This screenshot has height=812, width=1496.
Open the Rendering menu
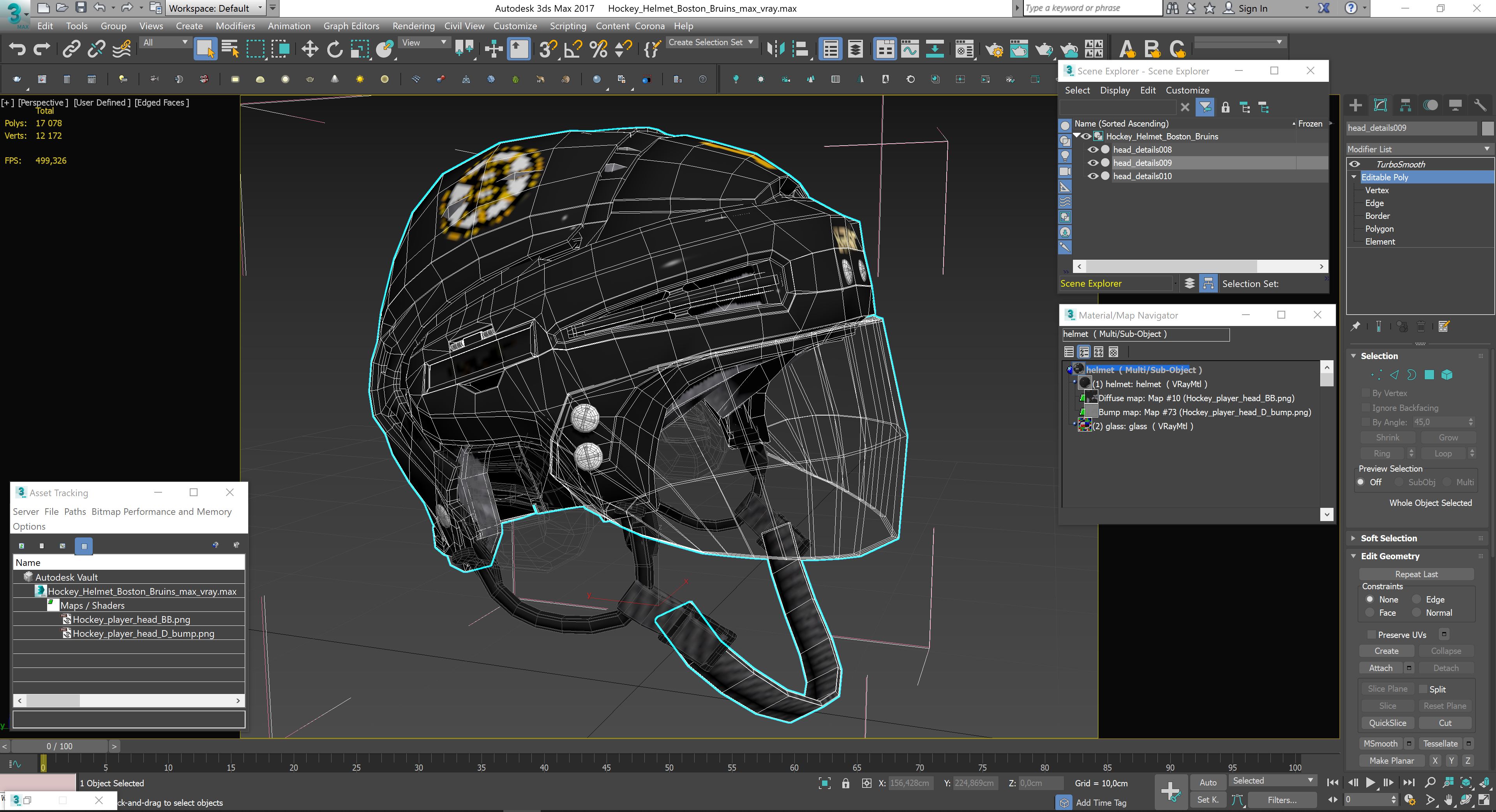click(413, 26)
